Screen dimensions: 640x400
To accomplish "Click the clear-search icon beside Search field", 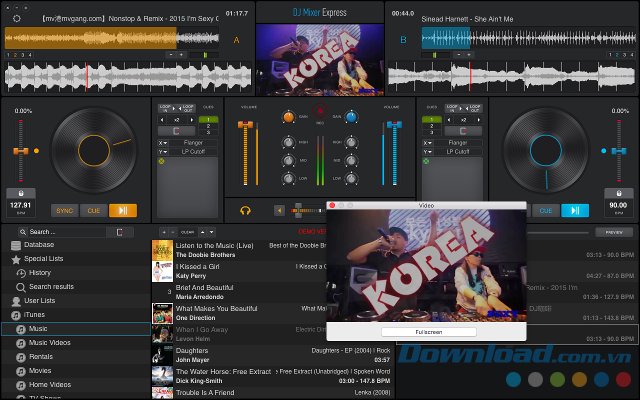I will point(119,231).
